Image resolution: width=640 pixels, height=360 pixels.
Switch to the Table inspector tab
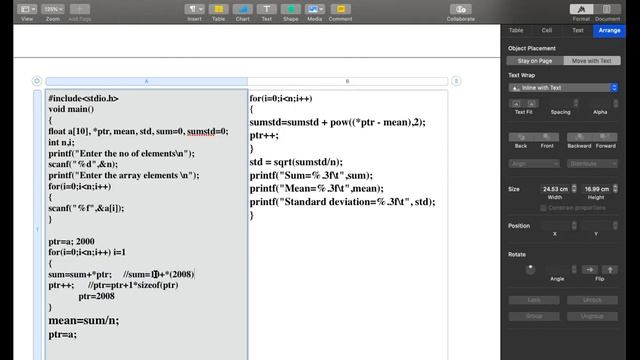pyautogui.click(x=516, y=31)
